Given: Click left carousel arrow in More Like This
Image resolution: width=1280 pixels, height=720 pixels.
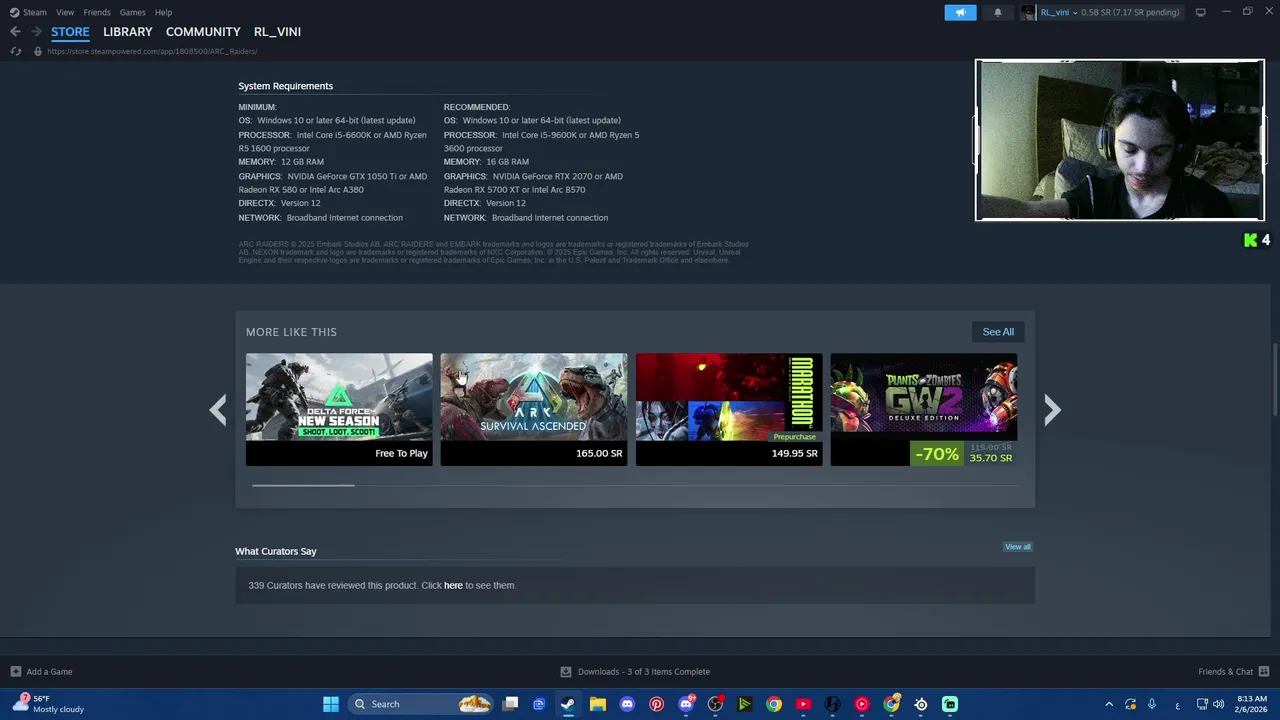Looking at the screenshot, I should (x=218, y=409).
